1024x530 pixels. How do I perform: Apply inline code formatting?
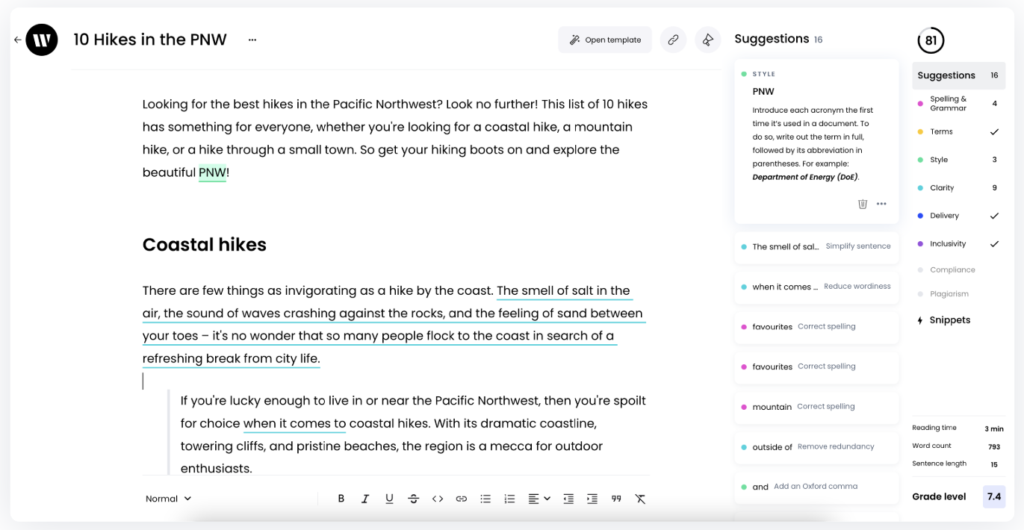[438, 499]
